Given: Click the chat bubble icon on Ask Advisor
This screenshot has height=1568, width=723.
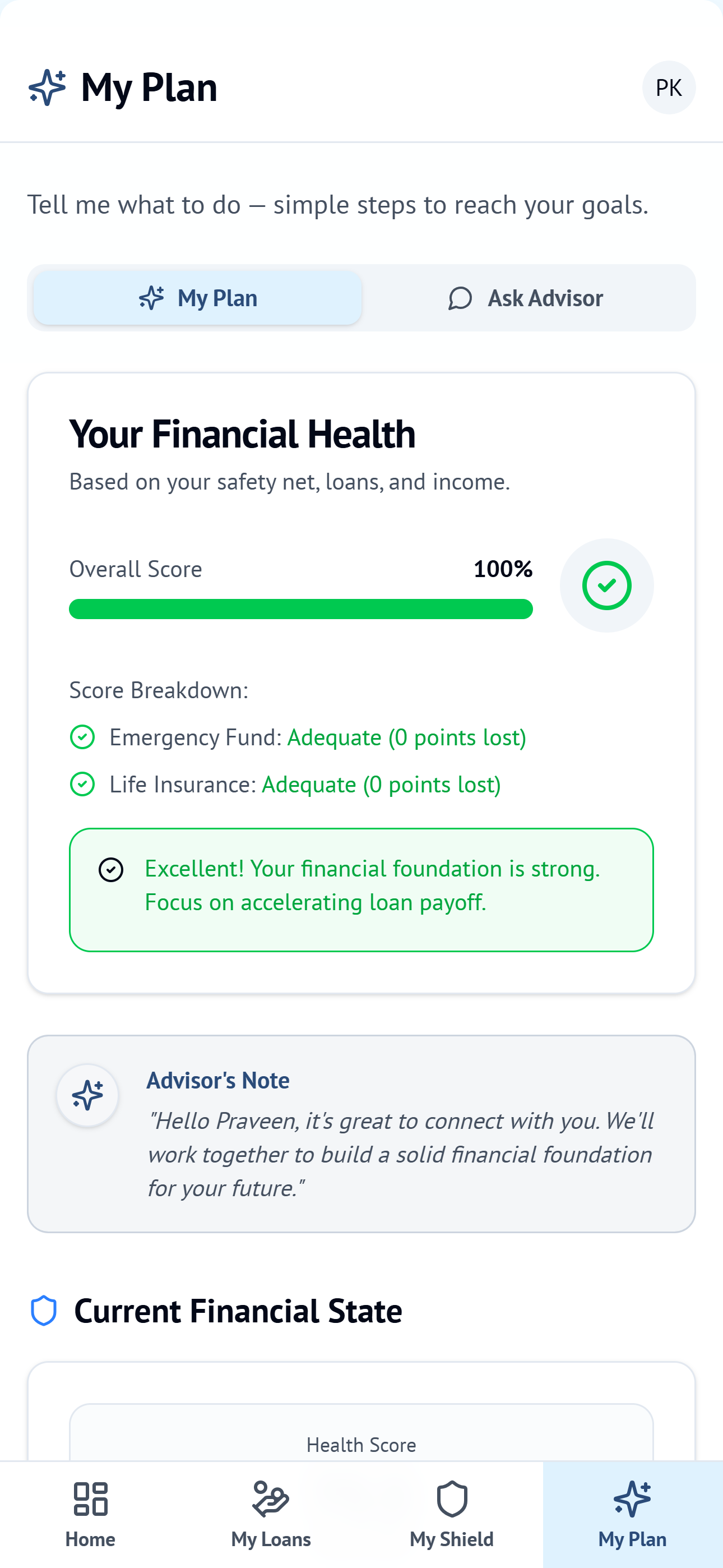Looking at the screenshot, I should 459,298.
